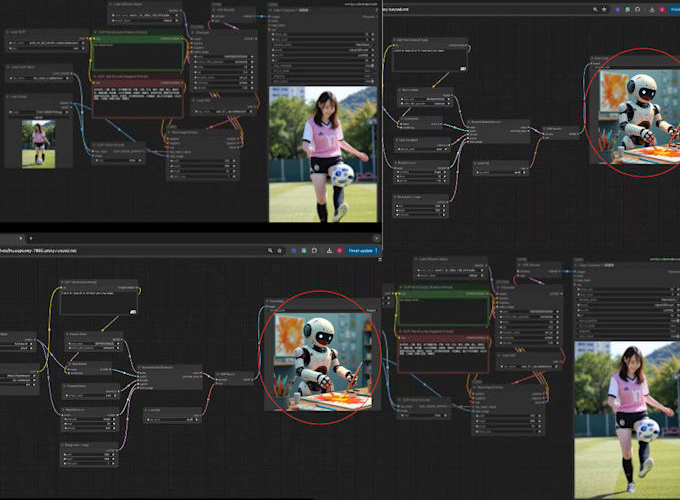Click the bookmark star in the upper-right browser bar
Image resolution: width=680 pixels, height=500 pixels.
tap(605, 8)
